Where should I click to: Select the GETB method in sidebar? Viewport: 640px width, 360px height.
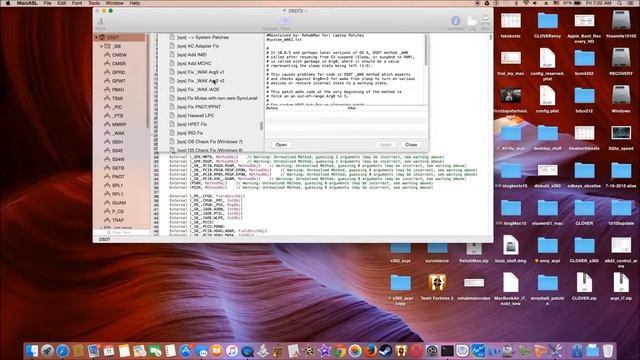pos(118,168)
